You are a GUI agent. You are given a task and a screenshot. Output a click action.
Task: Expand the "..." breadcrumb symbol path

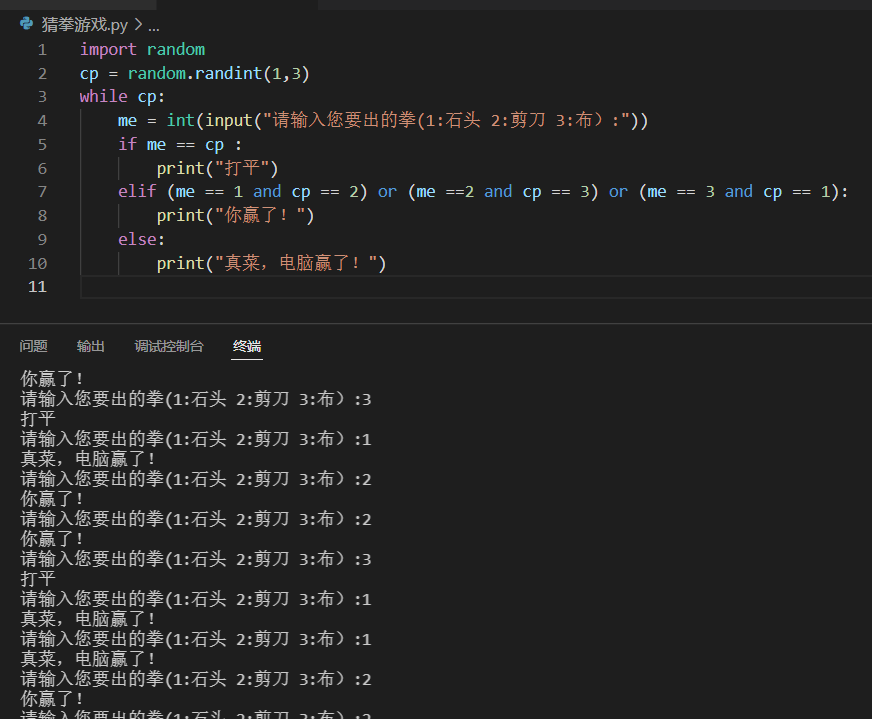tap(153, 24)
